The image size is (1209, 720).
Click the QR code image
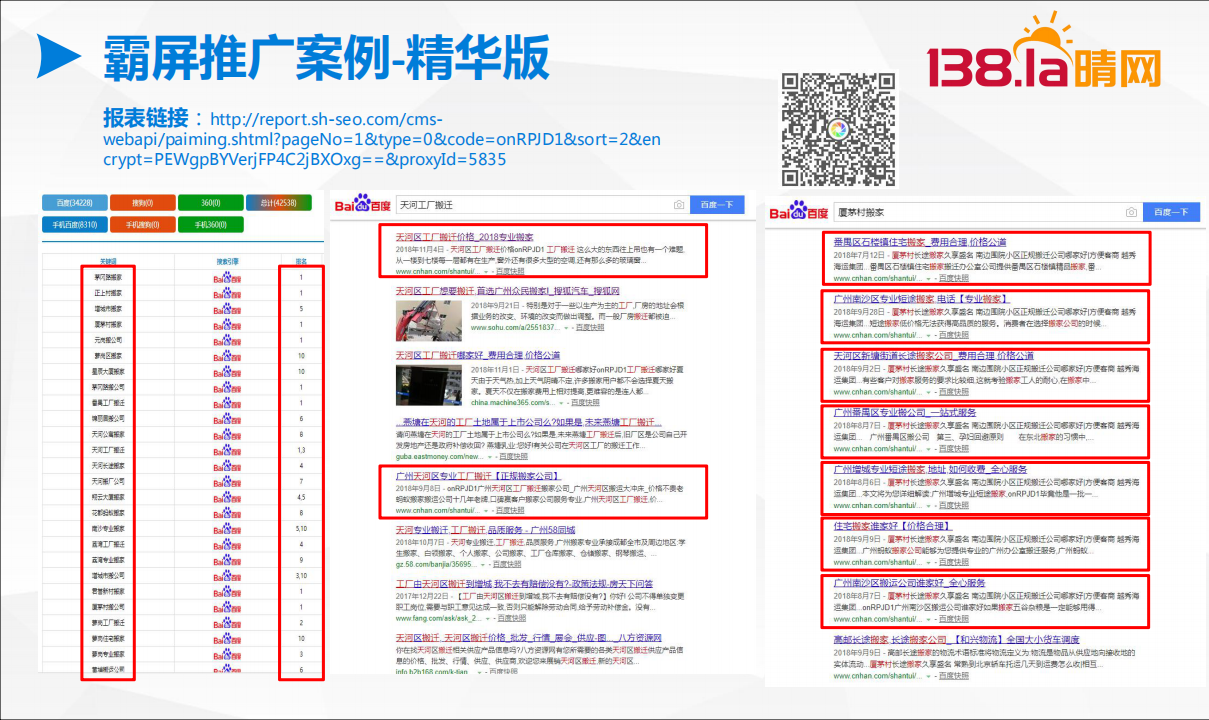(838, 130)
